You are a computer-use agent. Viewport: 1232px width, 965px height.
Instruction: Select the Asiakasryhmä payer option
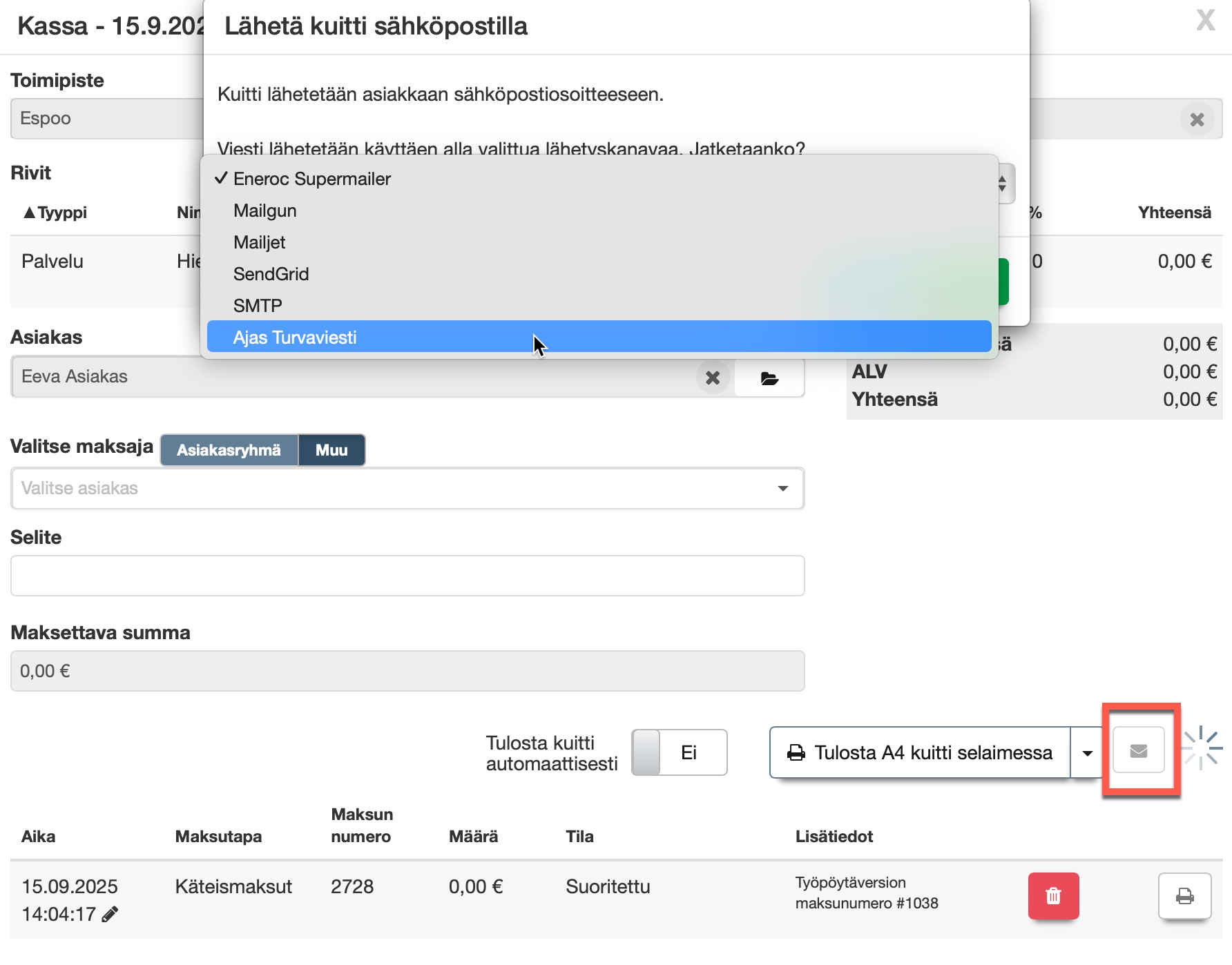(229, 450)
